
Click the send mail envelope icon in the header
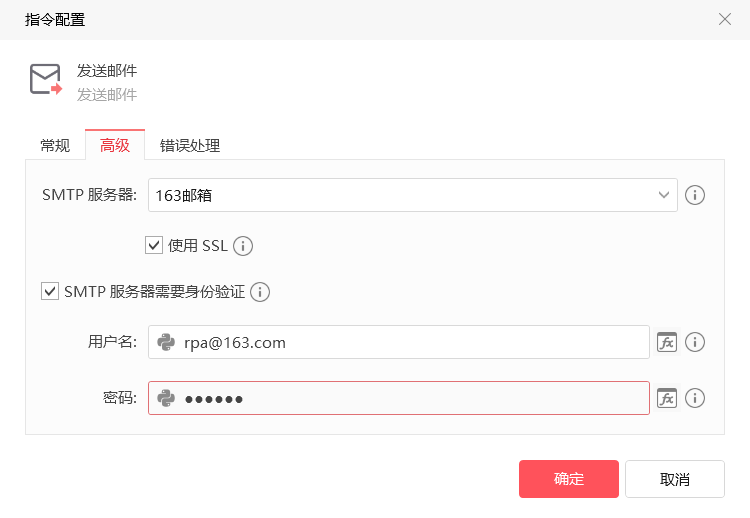coord(45,80)
